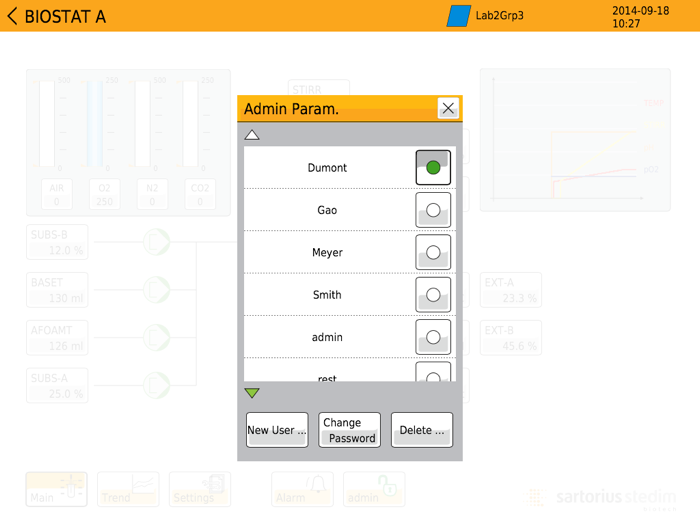Select the admin radio button
The height and width of the screenshot is (525, 700).
(433, 337)
